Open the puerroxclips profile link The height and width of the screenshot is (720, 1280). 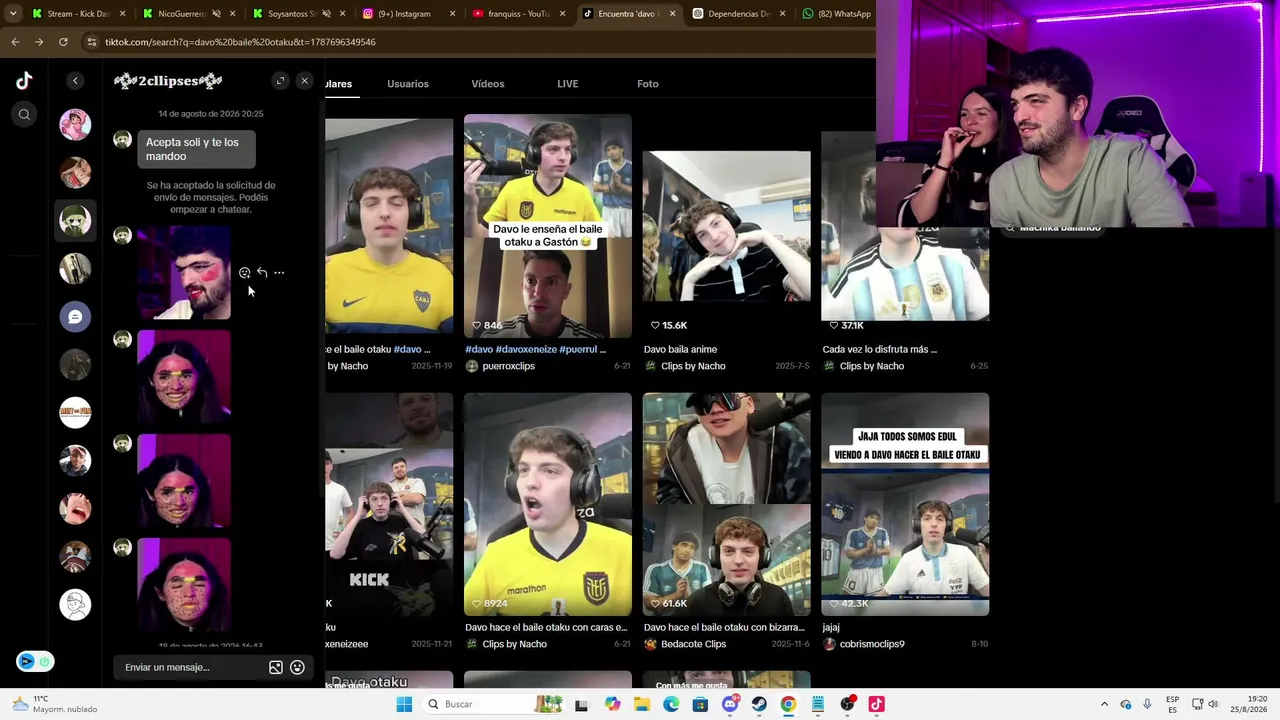click(508, 366)
